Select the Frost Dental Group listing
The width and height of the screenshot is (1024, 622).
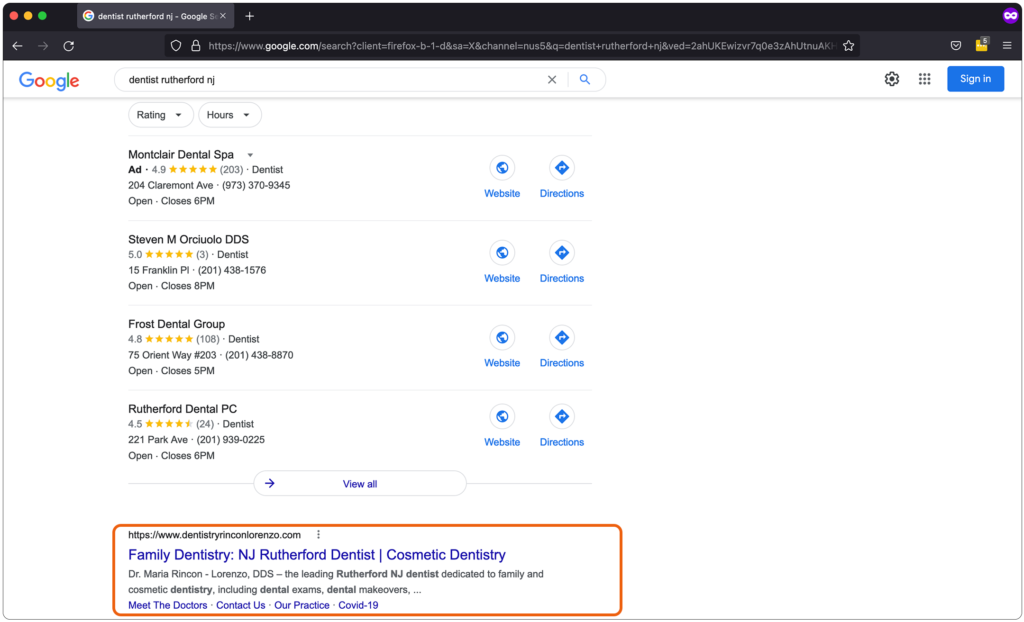coord(176,324)
